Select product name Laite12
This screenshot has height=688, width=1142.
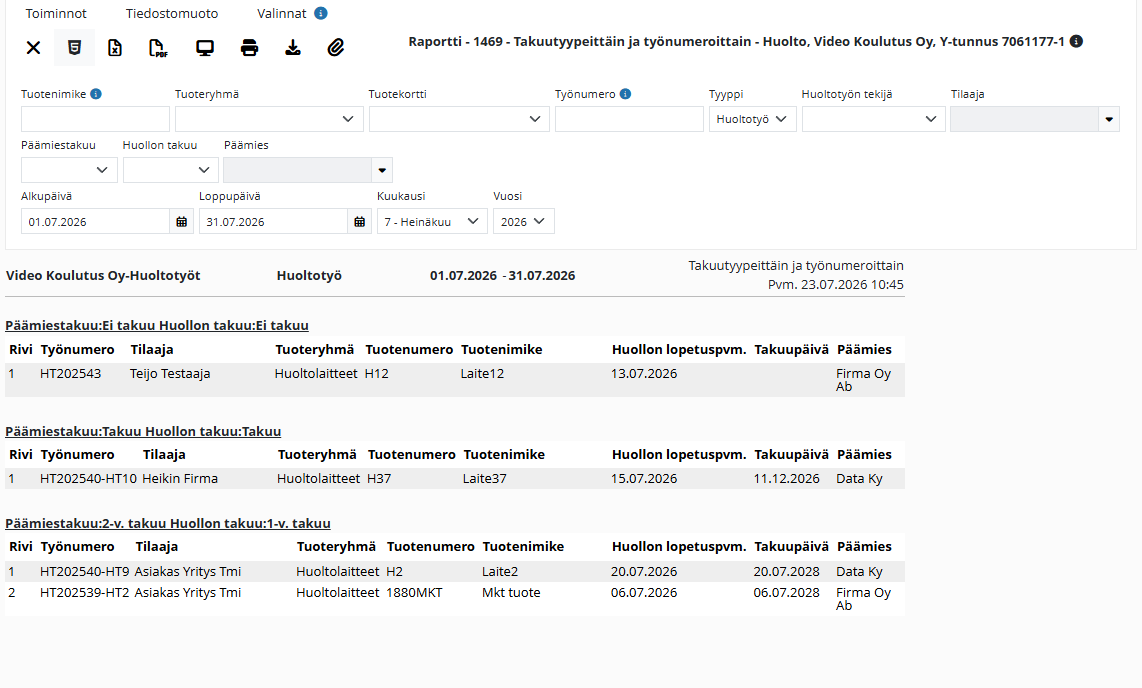tap(482, 373)
